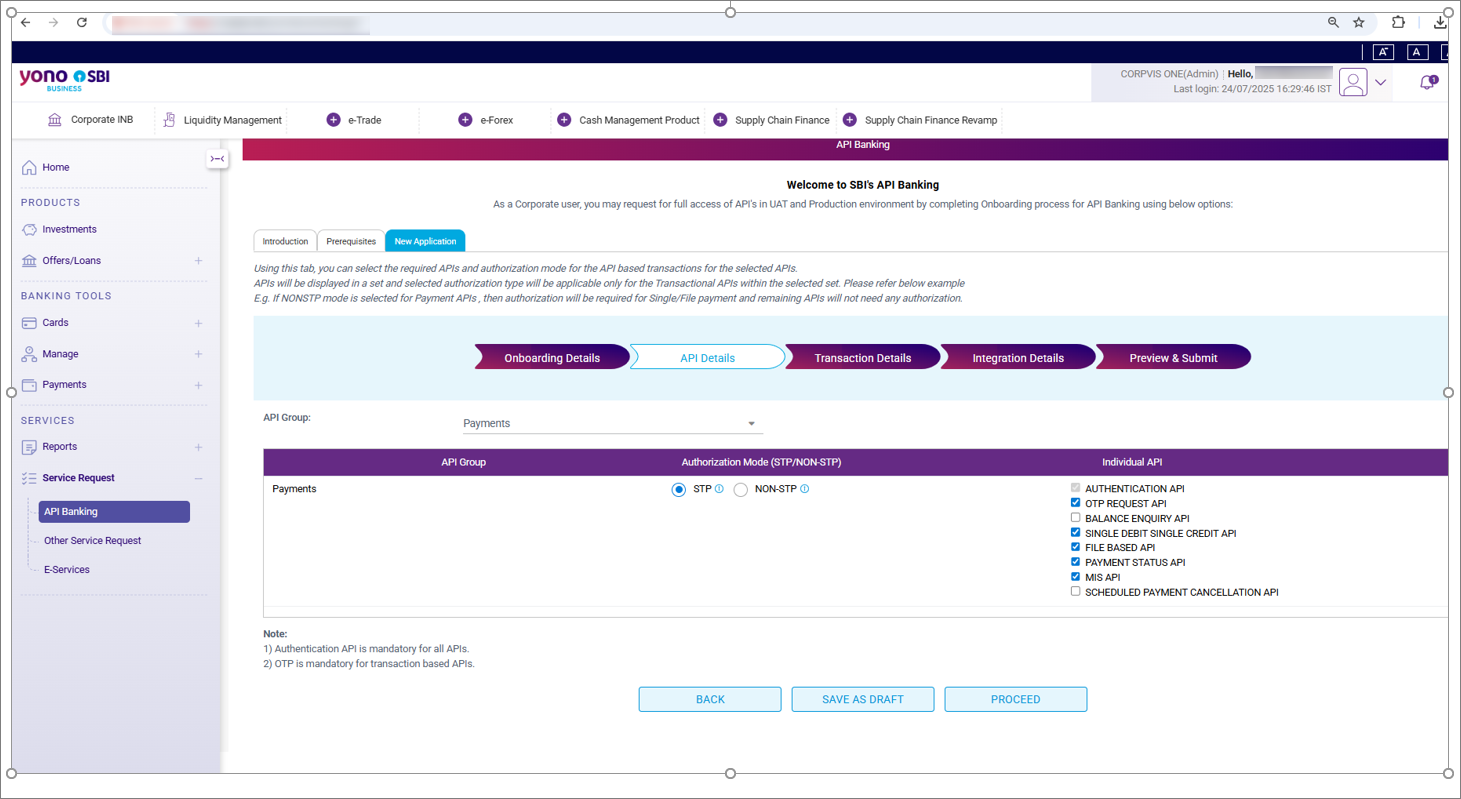Image resolution: width=1461 pixels, height=799 pixels.
Task: Expand Cards with its plus sign
Action: click(x=198, y=323)
